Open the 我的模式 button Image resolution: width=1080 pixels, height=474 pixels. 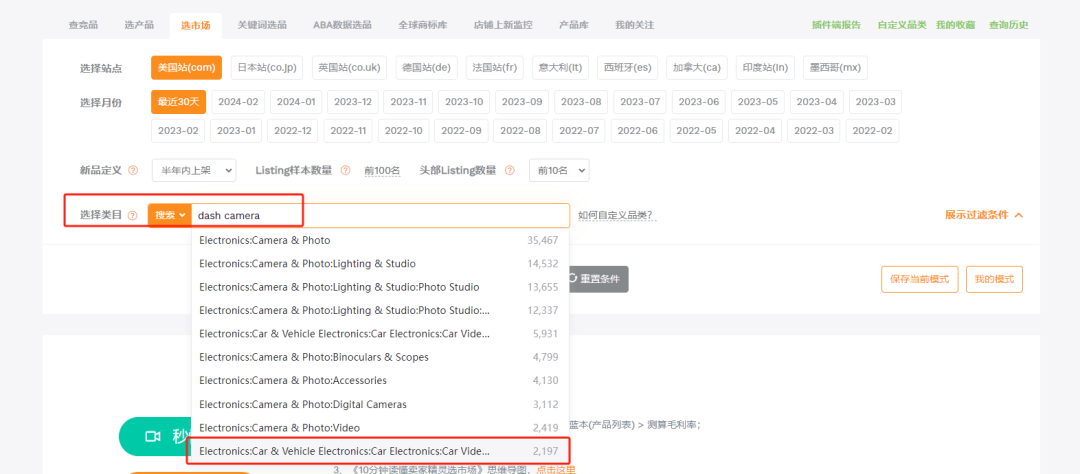click(994, 279)
